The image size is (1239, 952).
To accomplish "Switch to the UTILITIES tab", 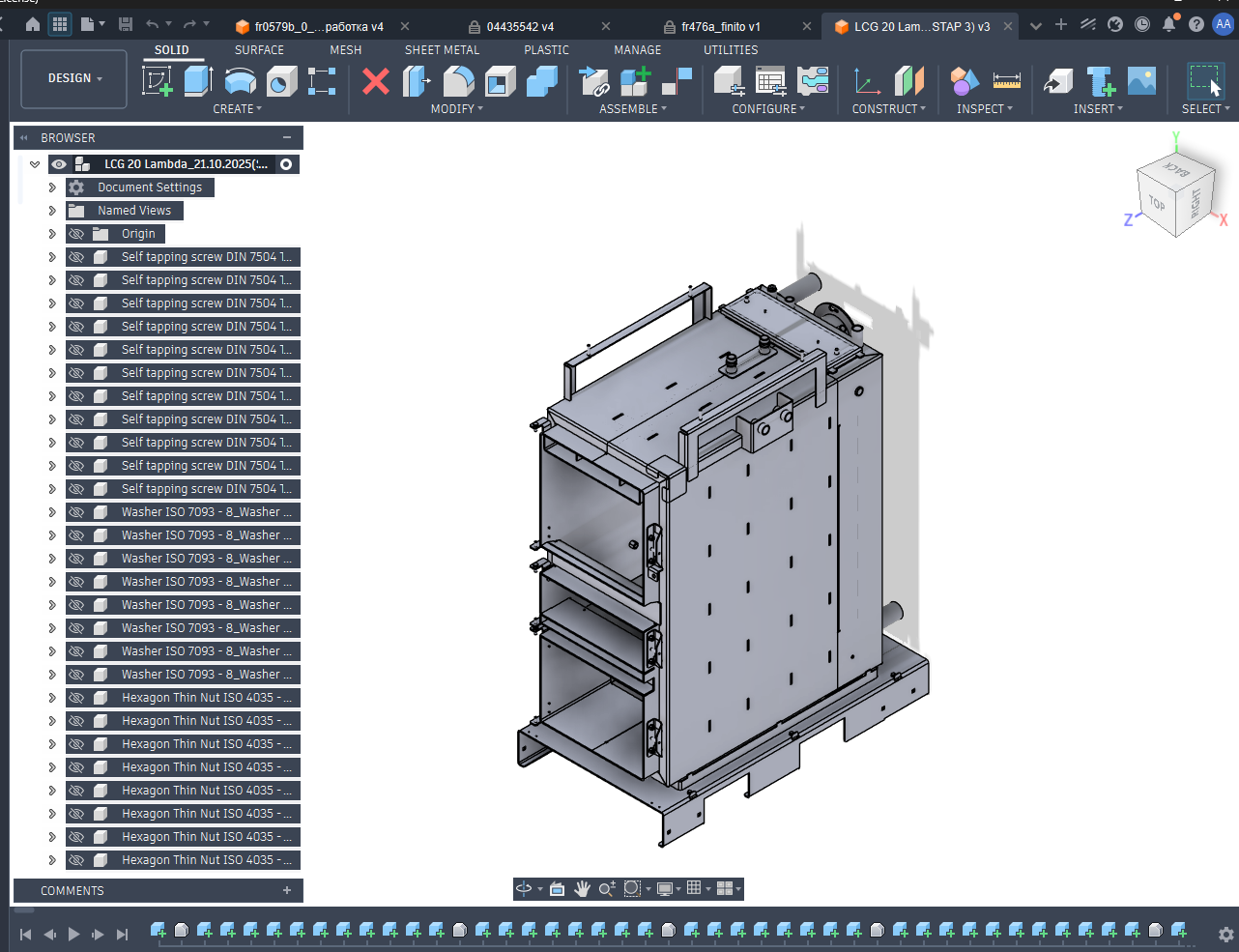I will click(x=731, y=50).
